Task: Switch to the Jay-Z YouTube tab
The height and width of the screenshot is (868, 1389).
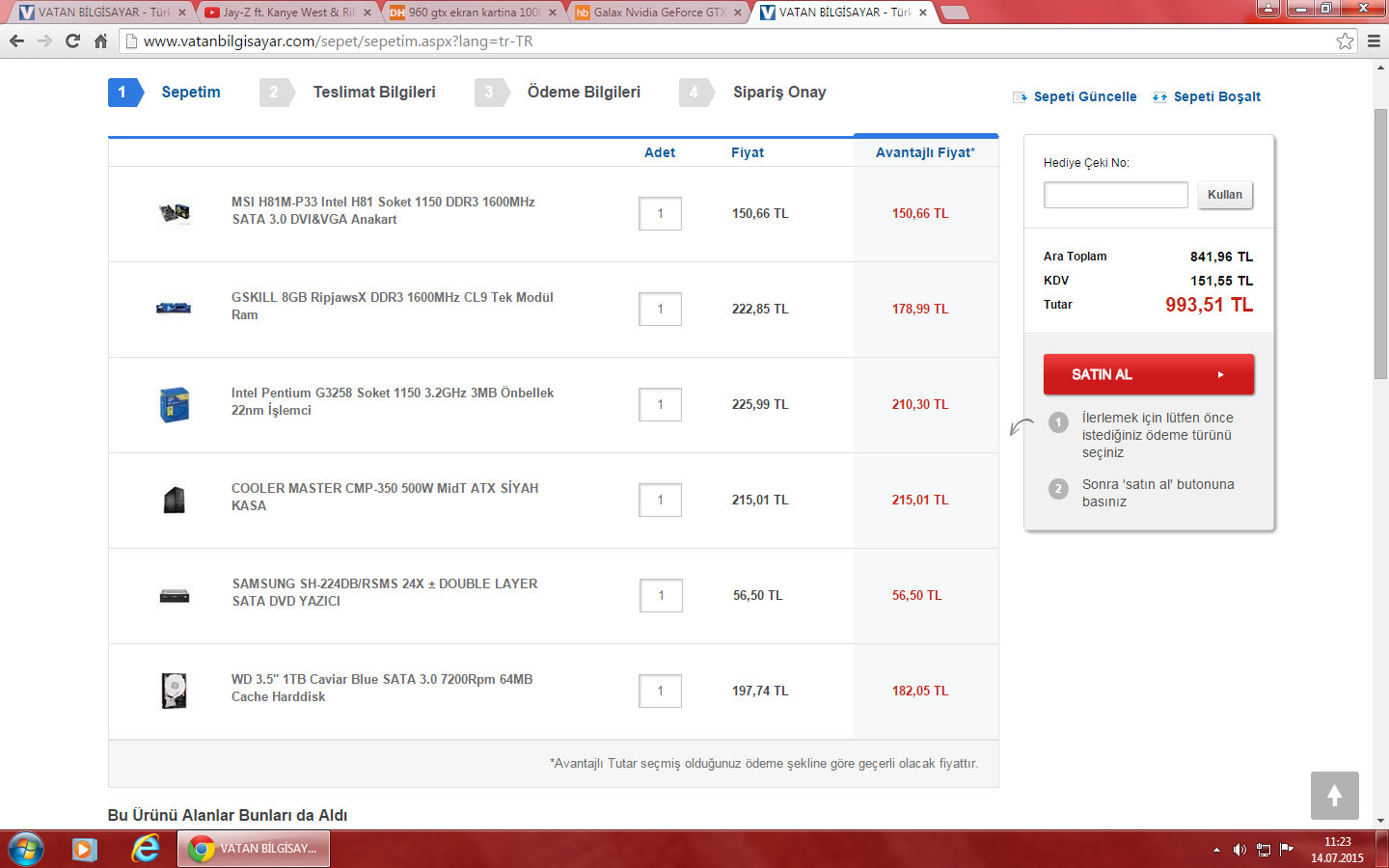Action: point(286,13)
